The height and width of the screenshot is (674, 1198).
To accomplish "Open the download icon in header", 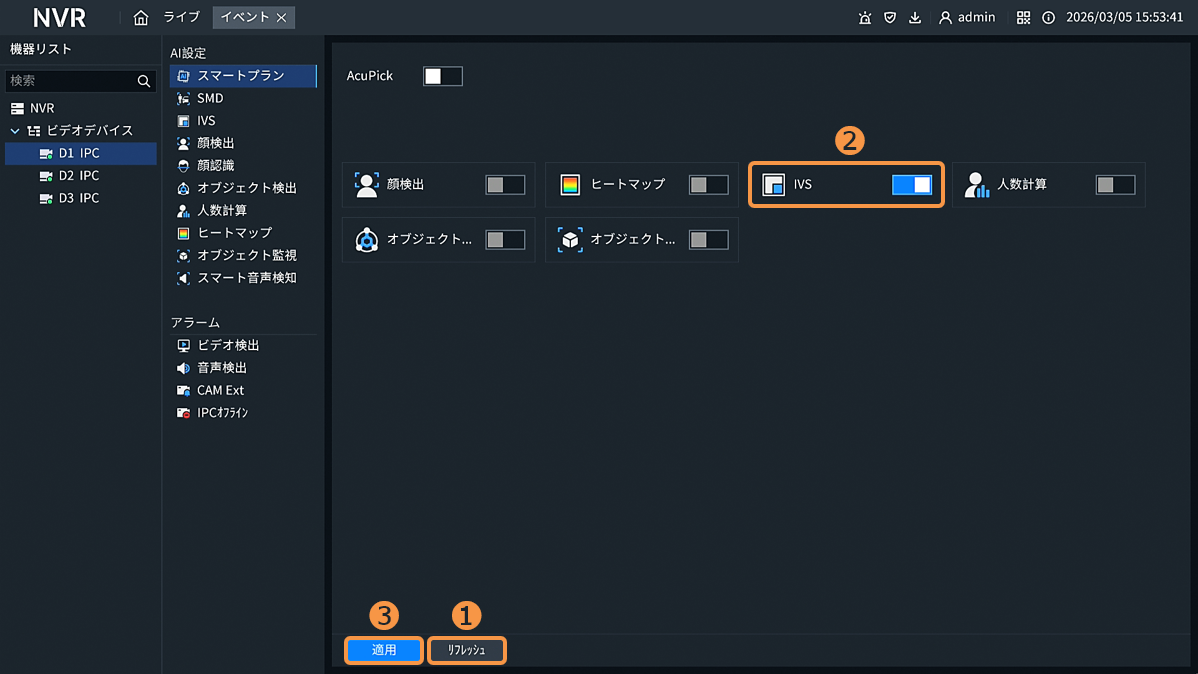I will coord(915,18).
